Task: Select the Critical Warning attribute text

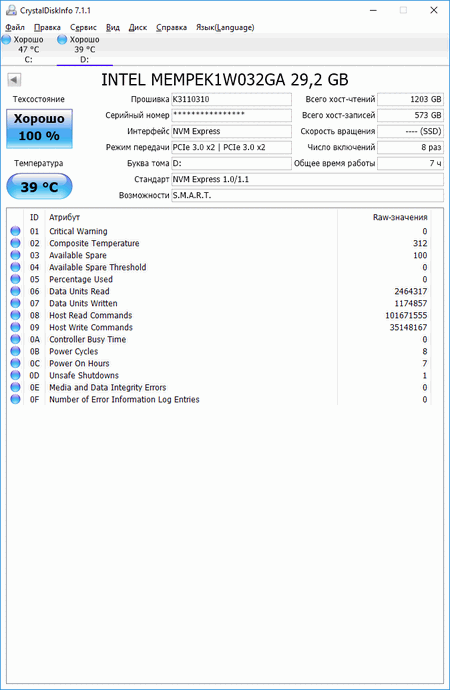Action: 78,231
